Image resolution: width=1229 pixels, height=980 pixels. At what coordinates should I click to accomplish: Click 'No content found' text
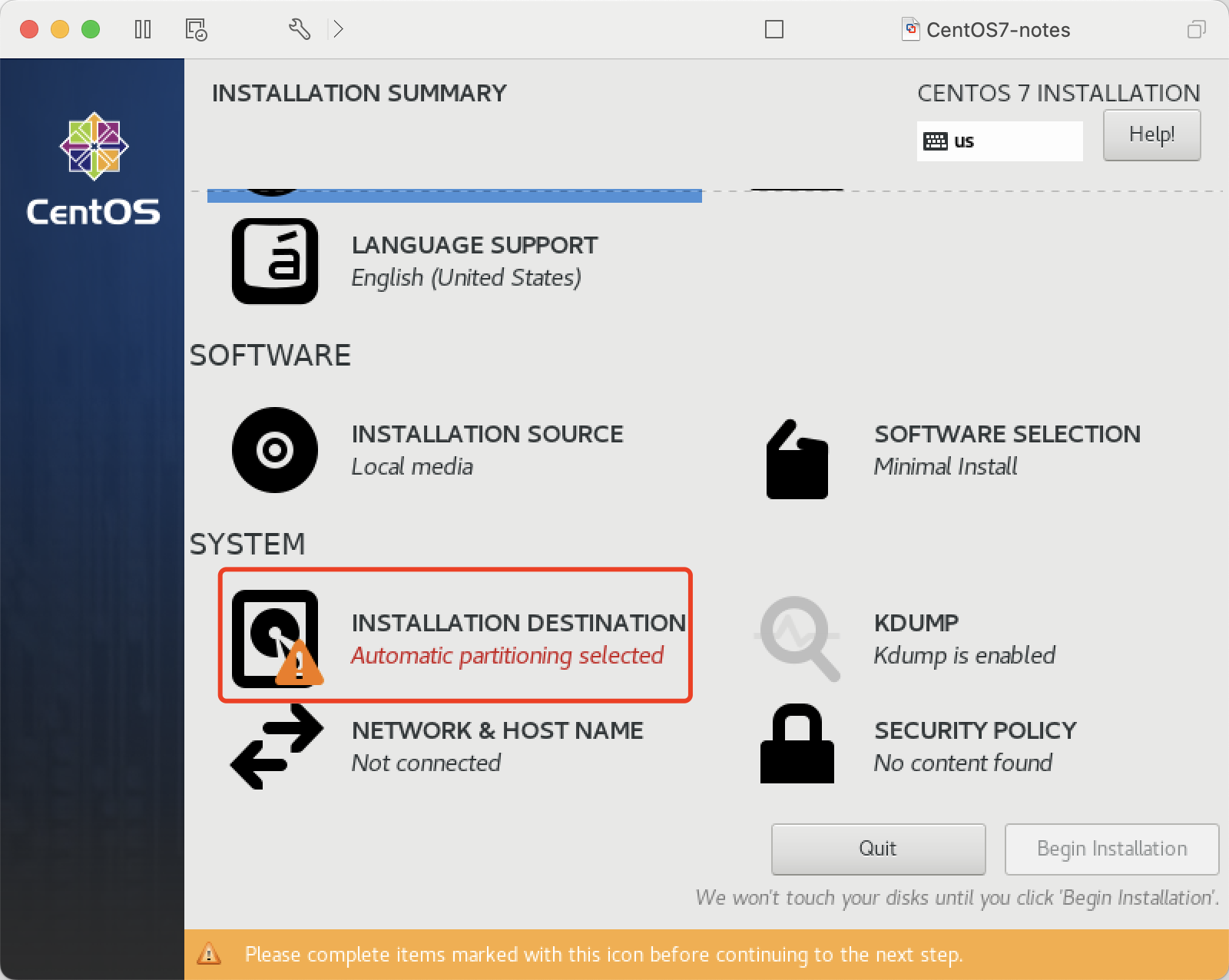(963, 763)
